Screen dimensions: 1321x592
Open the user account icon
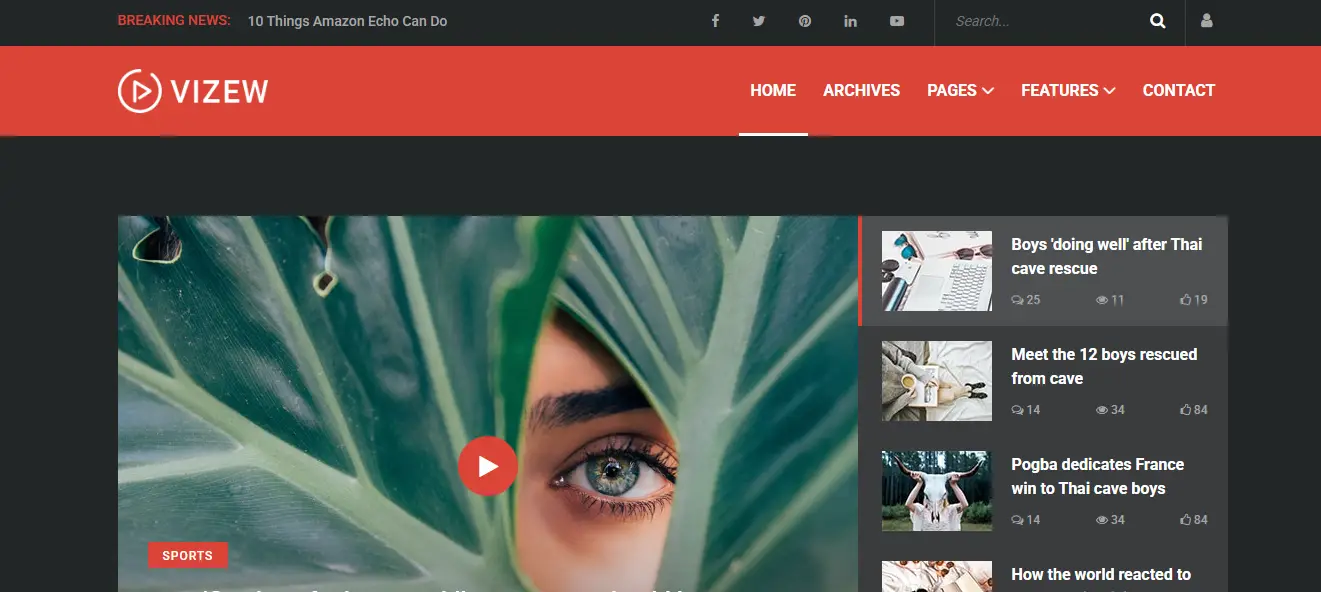pos(1207,21)
